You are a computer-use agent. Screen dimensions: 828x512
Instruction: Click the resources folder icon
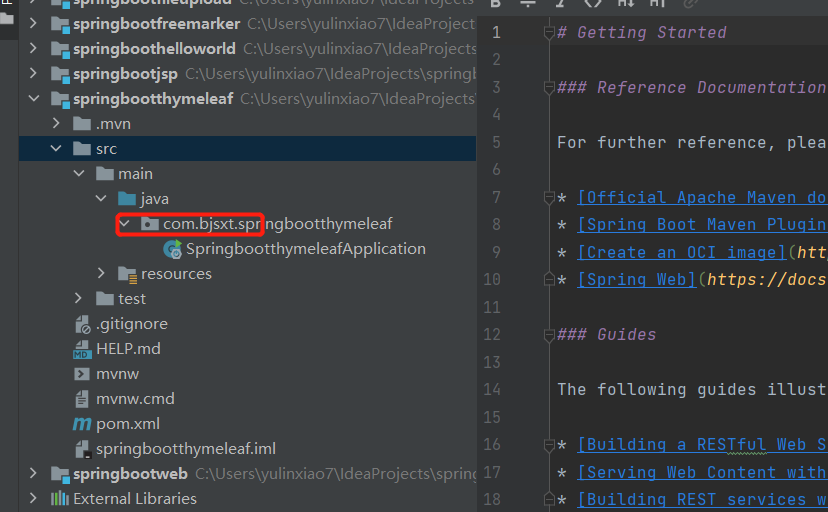click(127, 274)
